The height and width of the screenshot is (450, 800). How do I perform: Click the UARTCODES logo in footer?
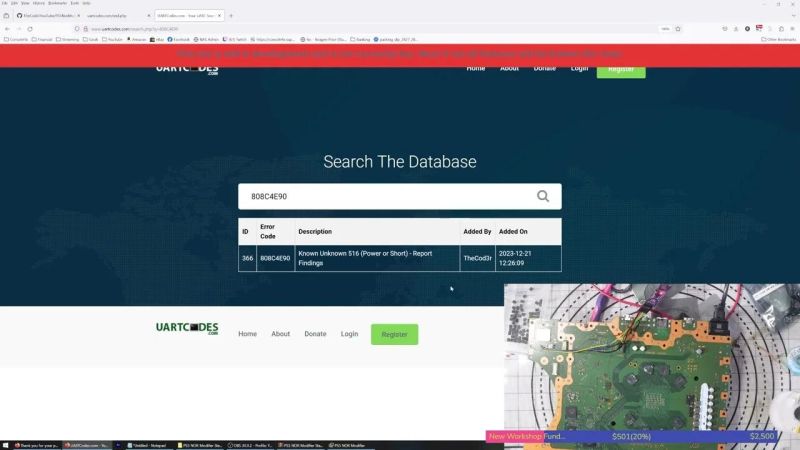tap(187, 328)
